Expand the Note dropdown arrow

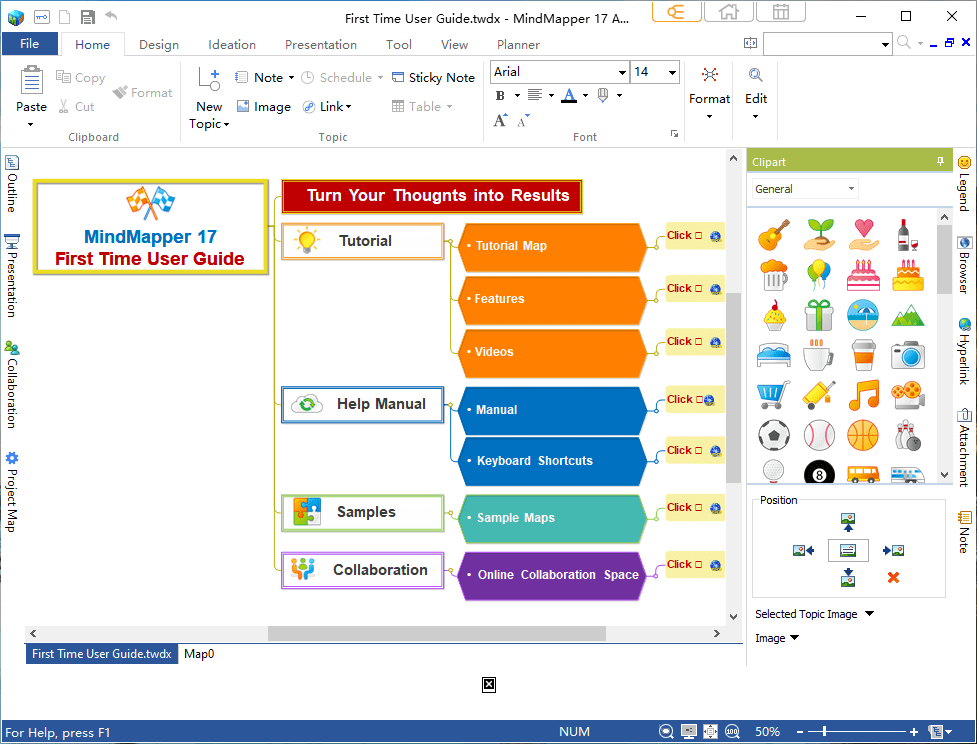(291, 77)
